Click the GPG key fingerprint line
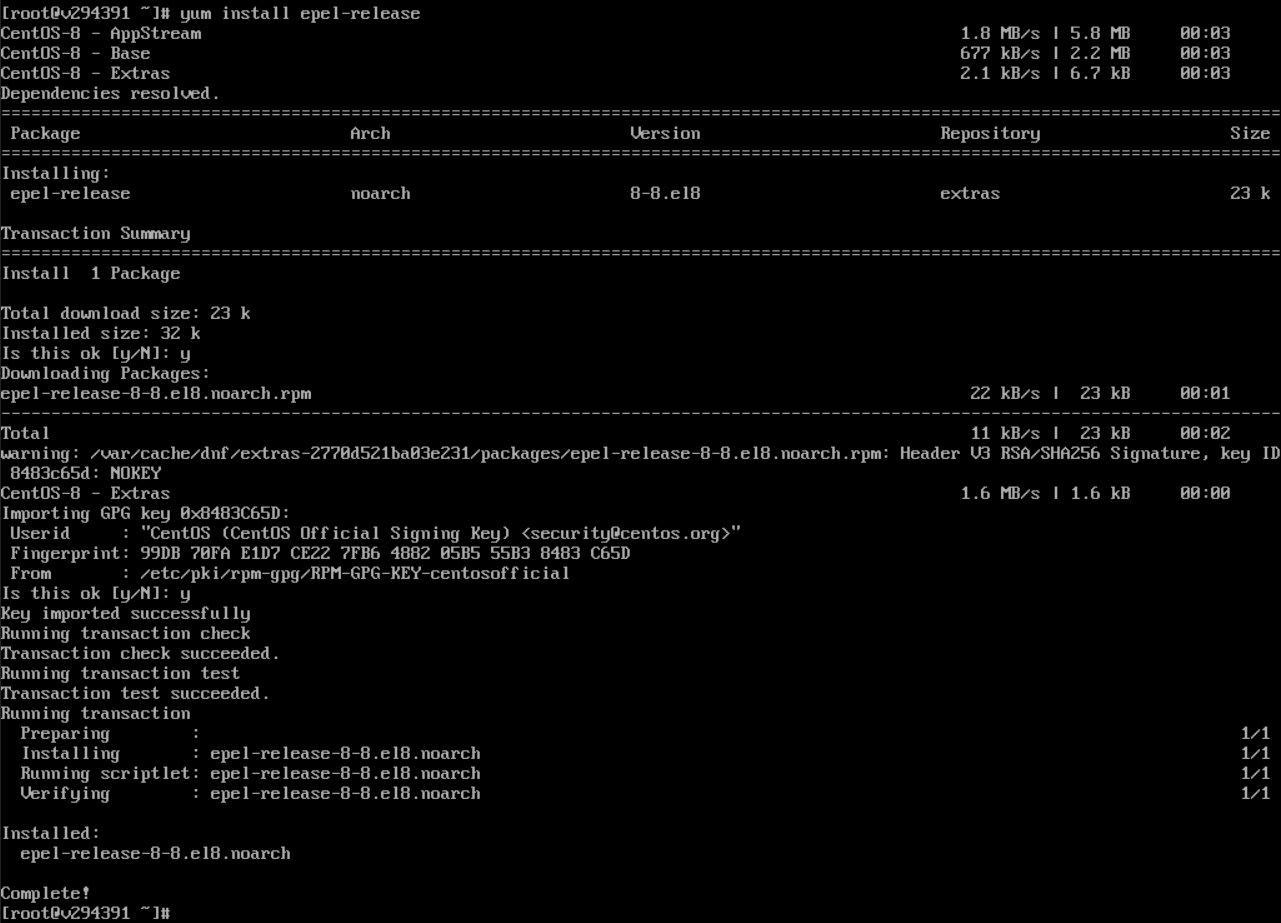The width and height of the screenshot is (1281, 923). [320, 553]
